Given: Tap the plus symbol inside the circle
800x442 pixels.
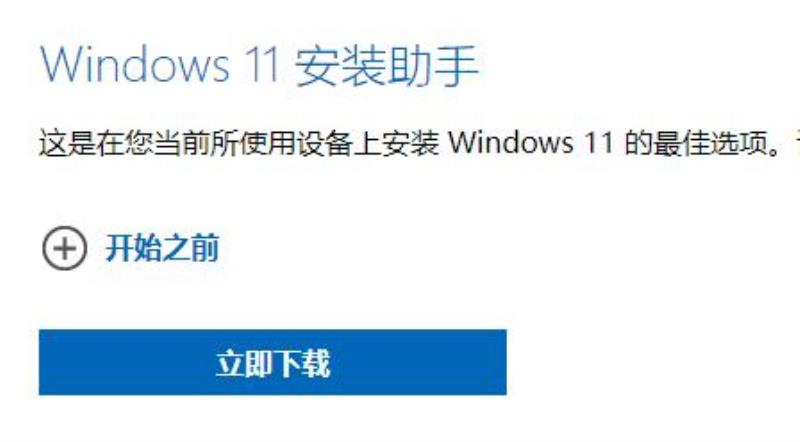Looking at the screenshot, I should (x=64, y=249).
